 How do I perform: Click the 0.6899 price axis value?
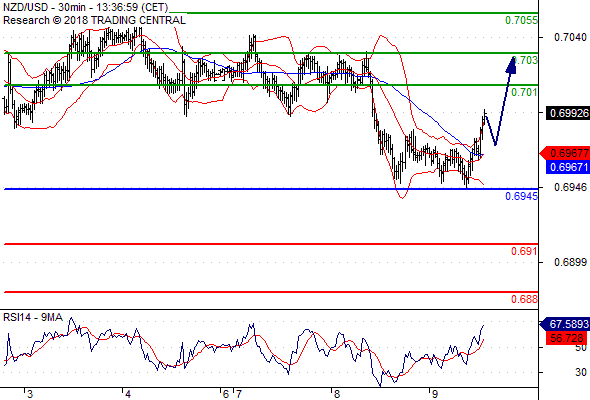[x=570, y=262]
